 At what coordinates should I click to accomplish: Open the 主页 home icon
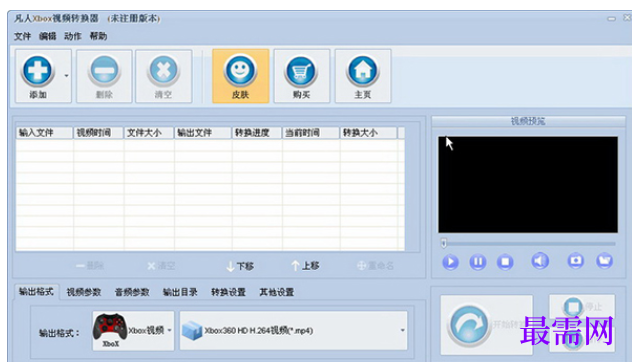(x=363, y=71)
